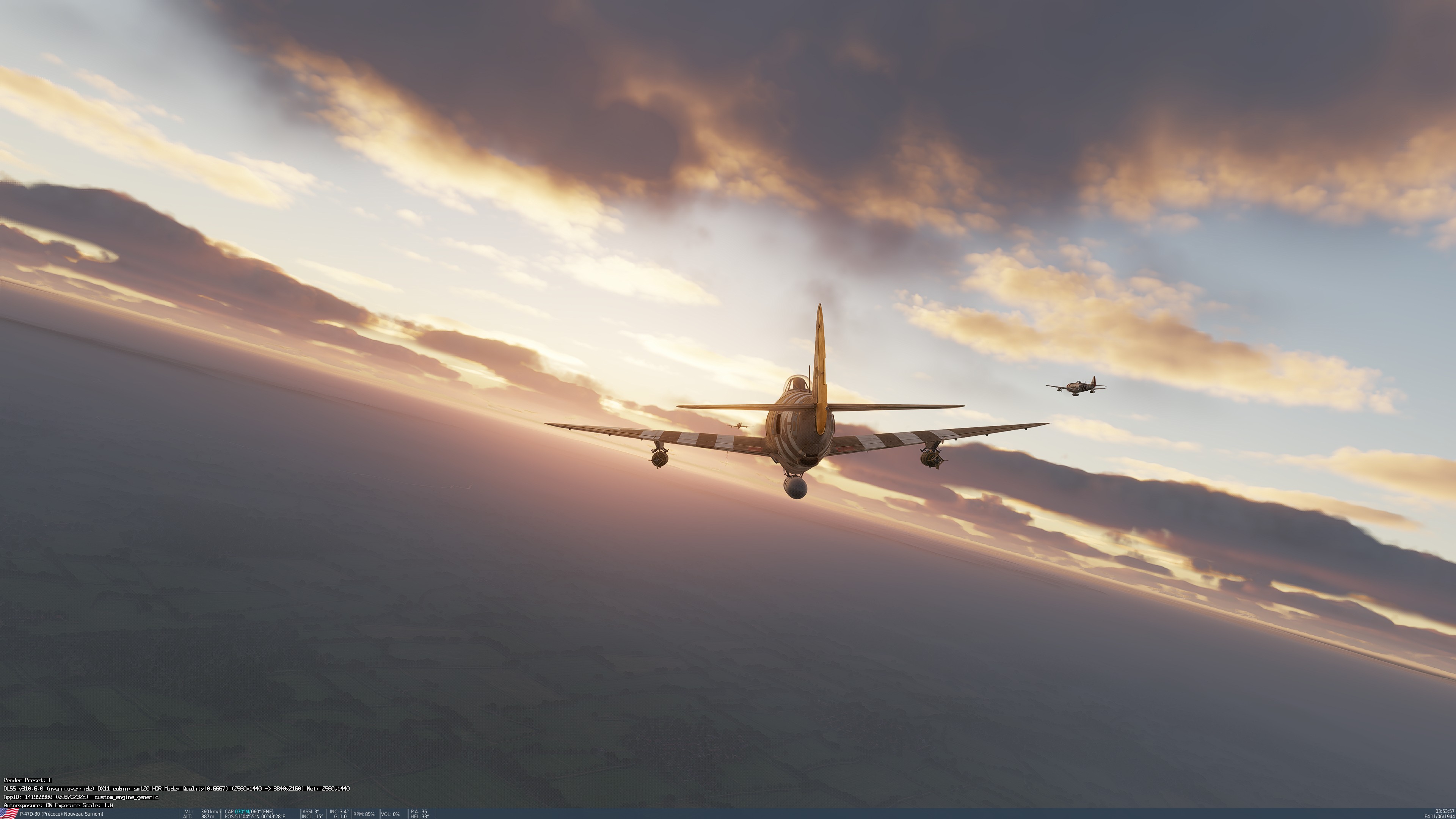This screenshot has width=1456, height=819.
Task: Click the POS coordinates readout
Action: pyautogui.click(x=255, y=816)
